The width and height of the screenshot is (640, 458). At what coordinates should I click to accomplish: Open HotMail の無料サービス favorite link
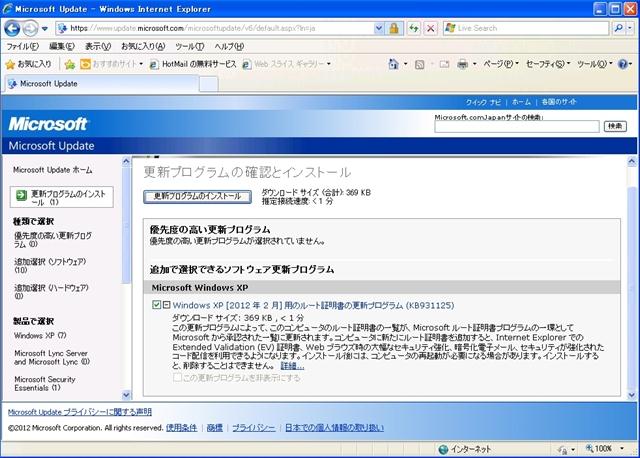click(x=193, y=64)
